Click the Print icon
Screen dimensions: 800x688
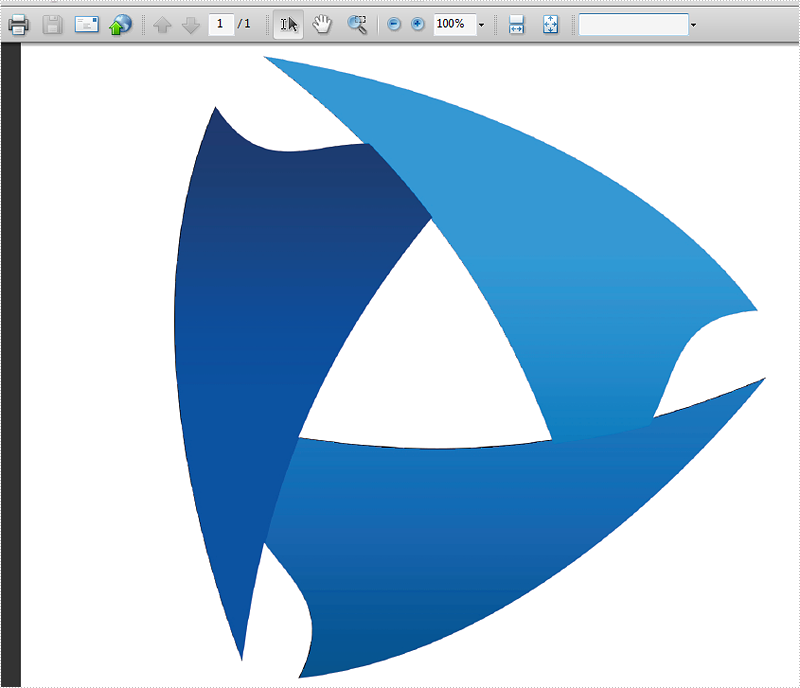click(x=18, y=24)
